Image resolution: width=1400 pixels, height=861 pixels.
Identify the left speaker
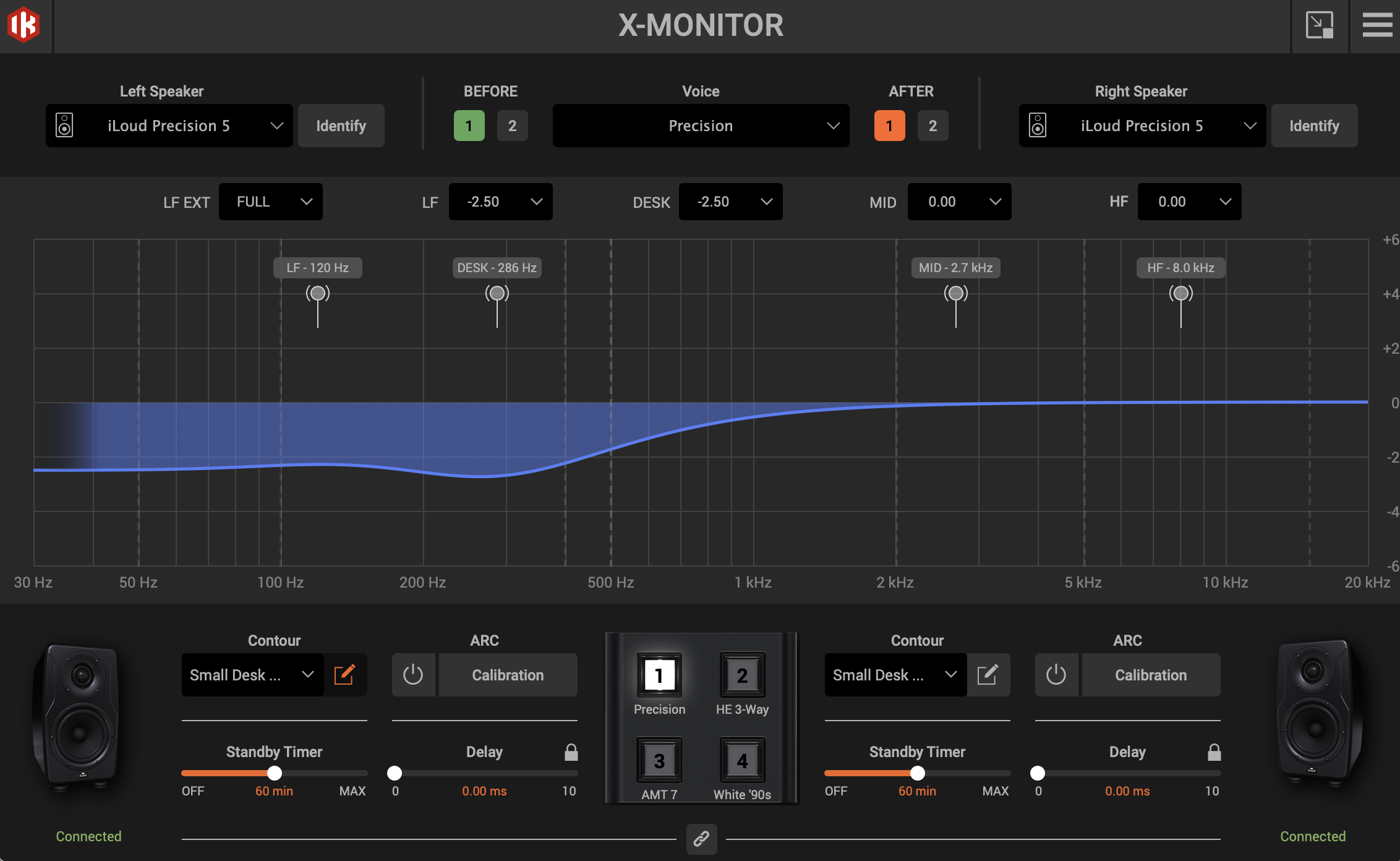click(341, 126)
